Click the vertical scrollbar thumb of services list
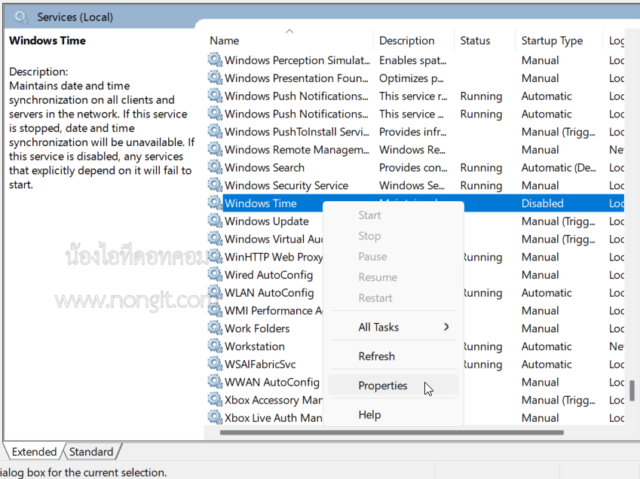This screenshot has height=479, width=640. click(x=632, y=390)
